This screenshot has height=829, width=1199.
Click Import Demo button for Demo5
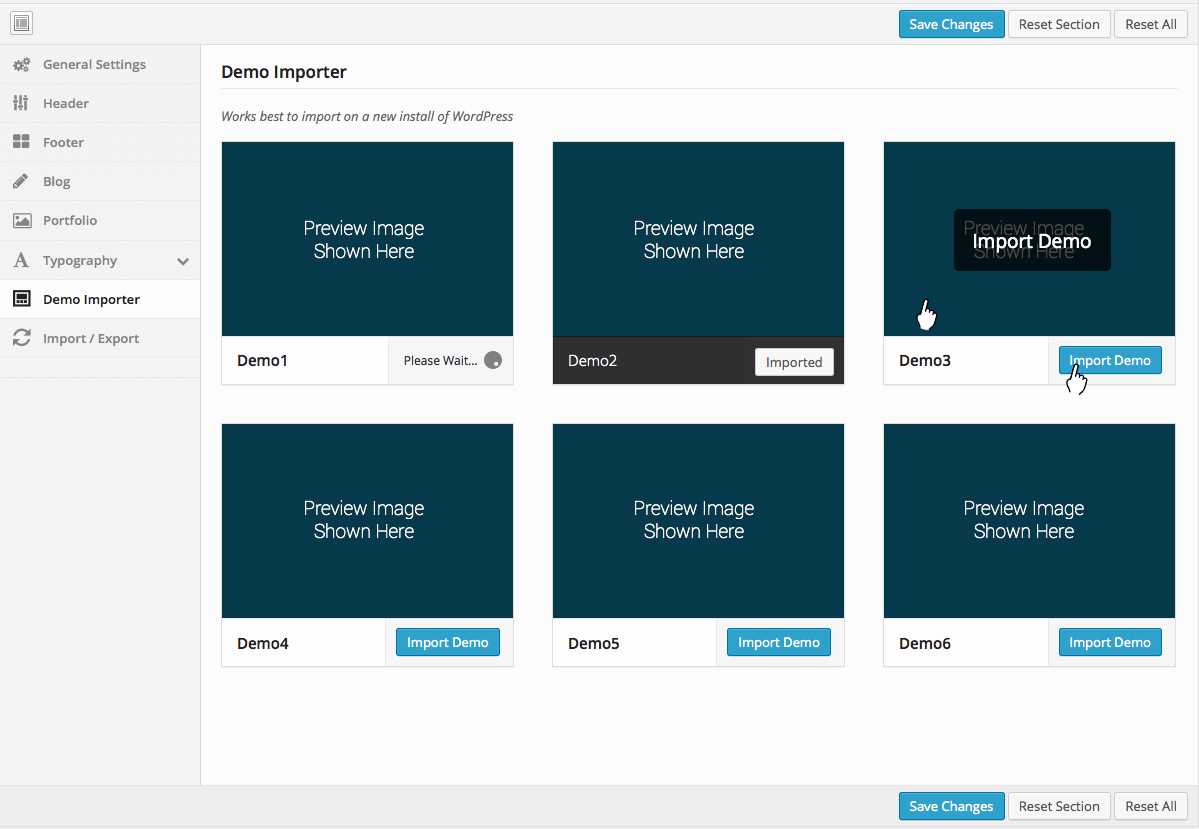click(x=778, y=642)
